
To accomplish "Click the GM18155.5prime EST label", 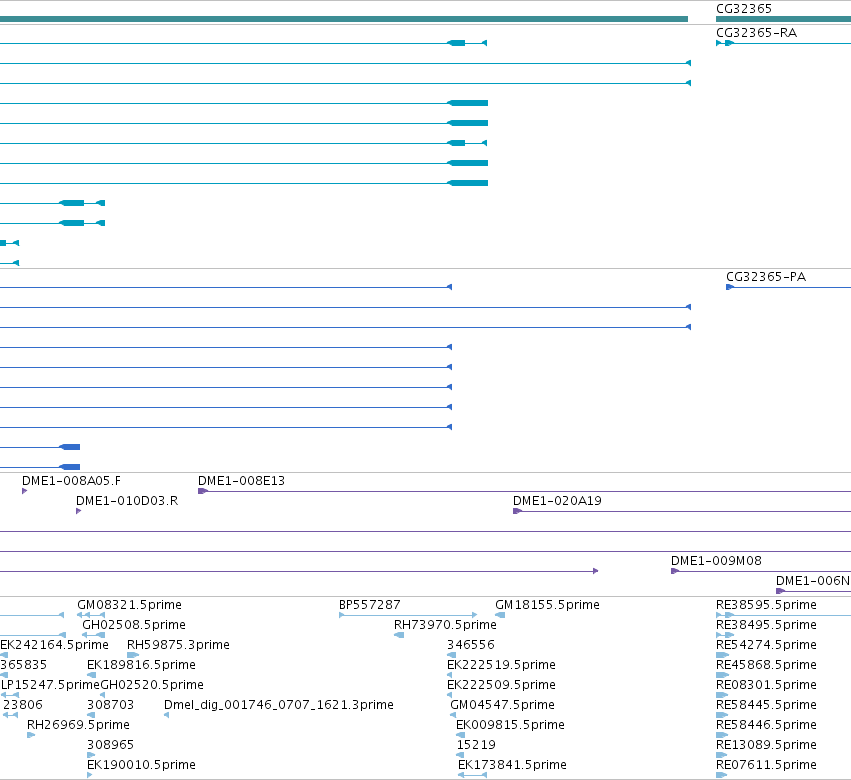I will pyautogui.click(x=547, y=605).
